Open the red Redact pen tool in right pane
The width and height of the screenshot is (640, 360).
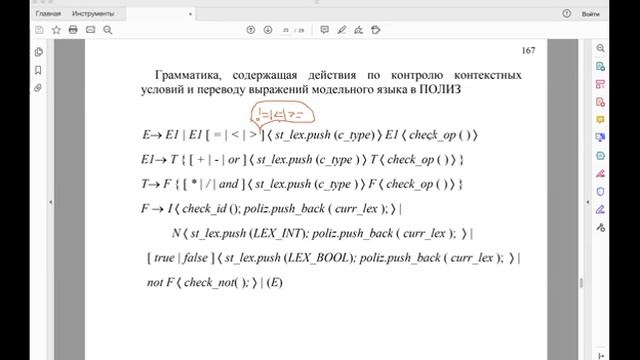pos(600,173)
